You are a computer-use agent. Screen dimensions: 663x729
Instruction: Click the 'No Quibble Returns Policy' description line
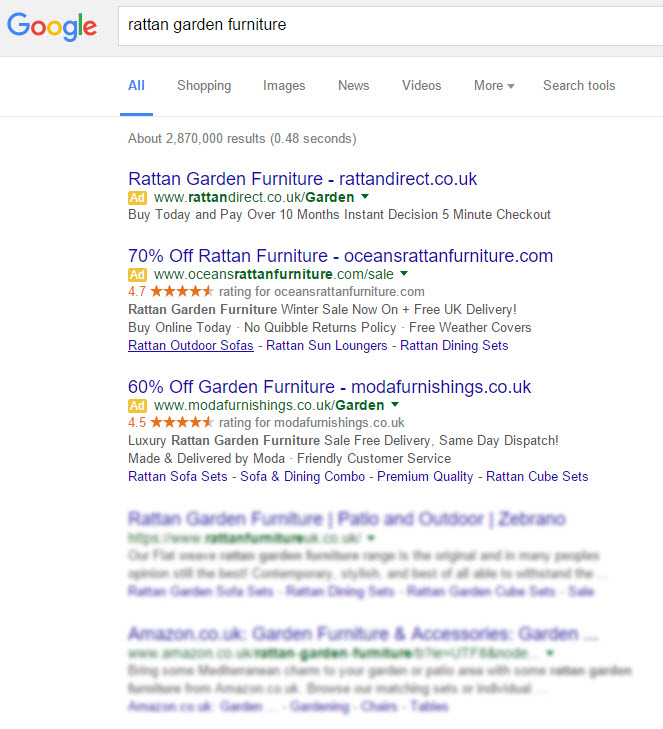pos(320,328)
